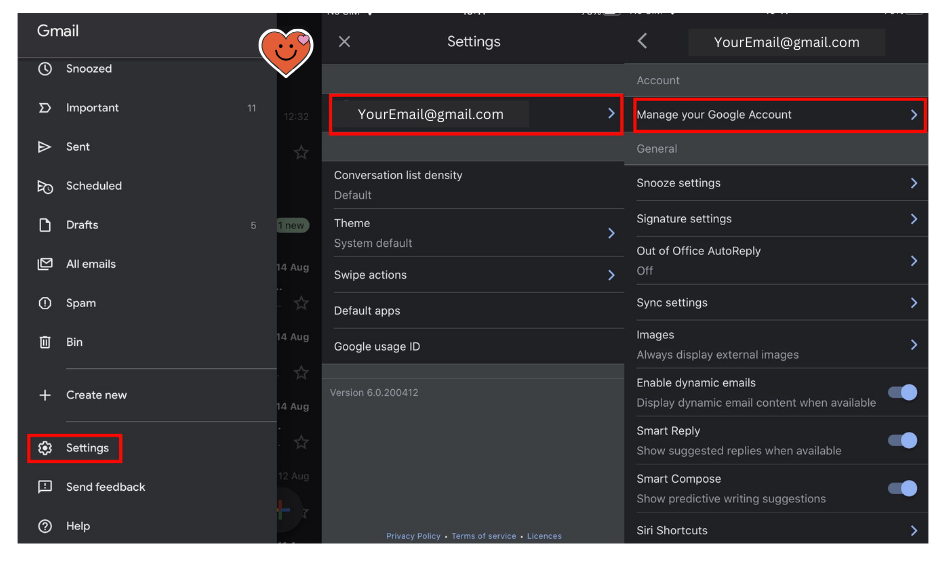Open the Terms of service link

pos(484,536)
